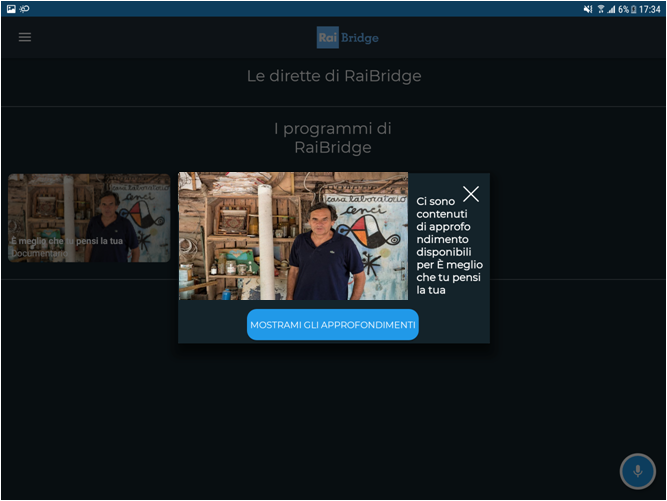Tap the RaiBridge logo in header

pos(347,38)
